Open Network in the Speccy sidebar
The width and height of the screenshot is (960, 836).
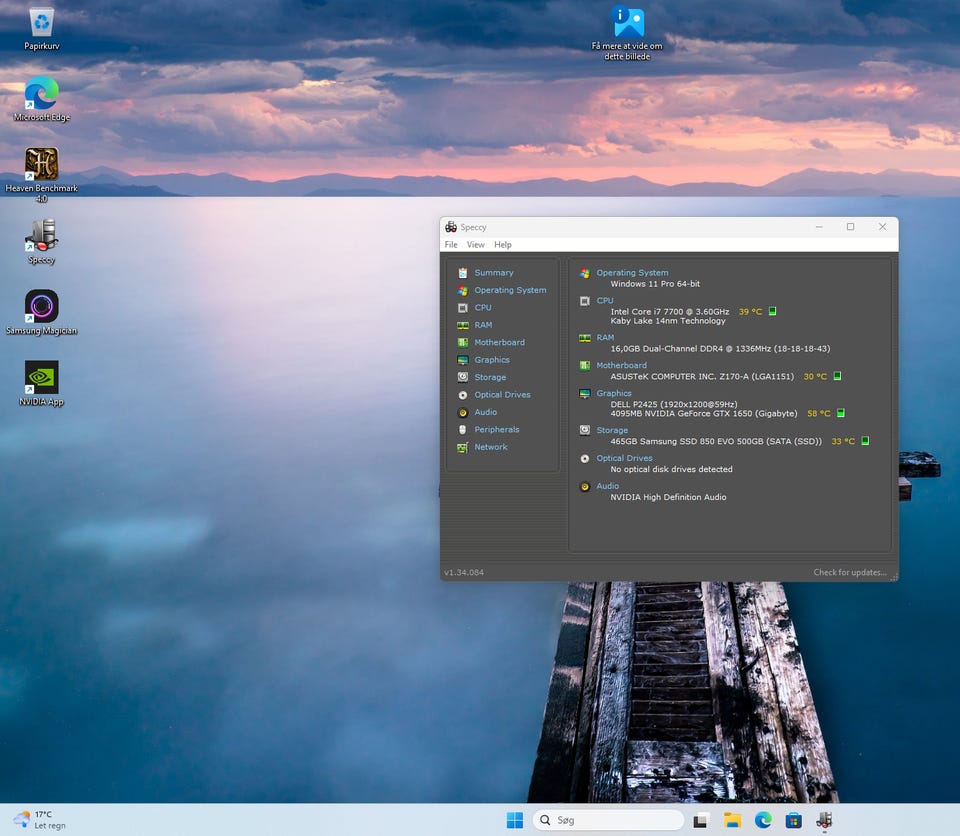click(x=490, y=447)
